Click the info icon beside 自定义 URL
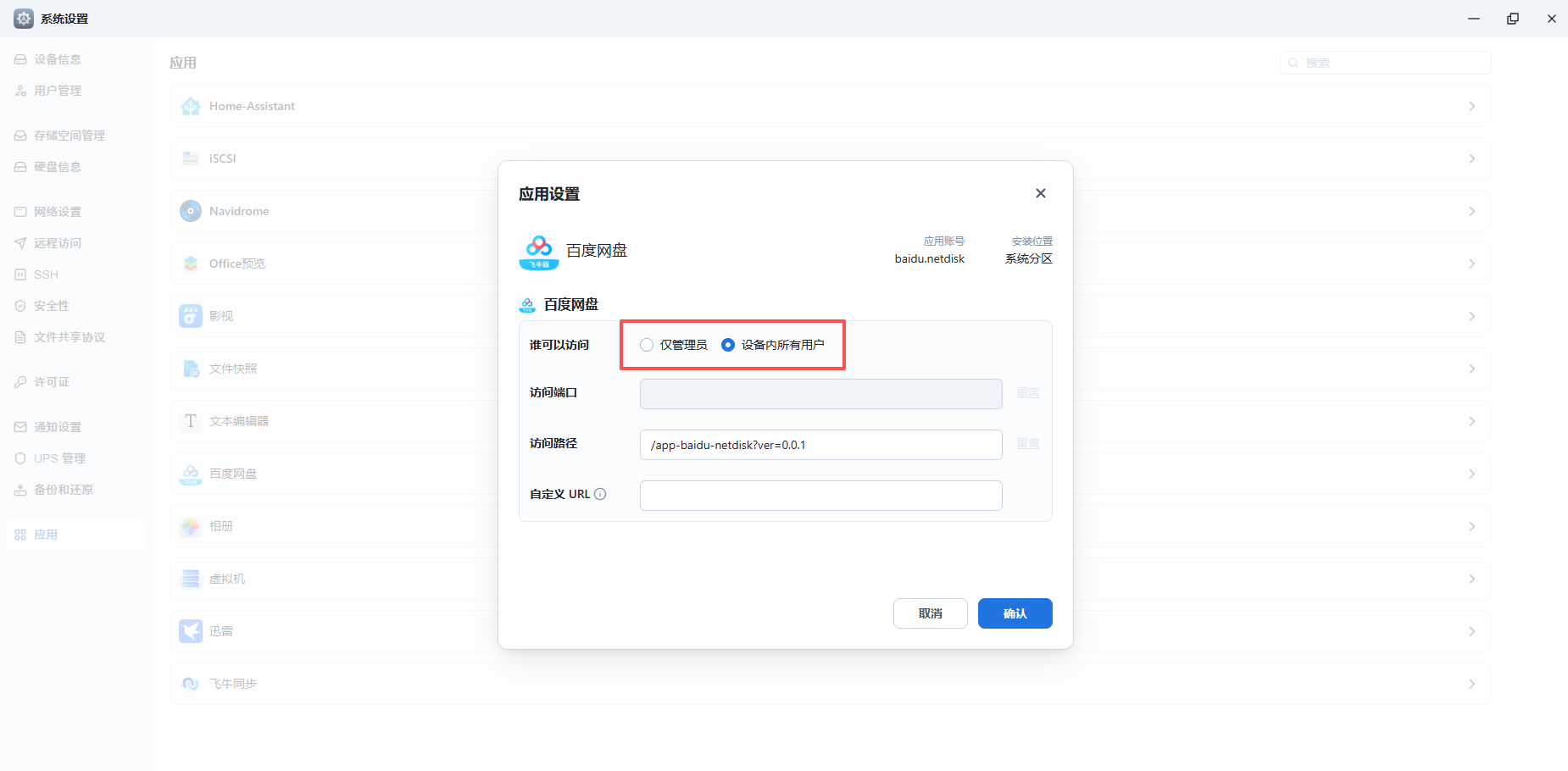This screenshot has height=771, width=1568. (x=600, y=494)
